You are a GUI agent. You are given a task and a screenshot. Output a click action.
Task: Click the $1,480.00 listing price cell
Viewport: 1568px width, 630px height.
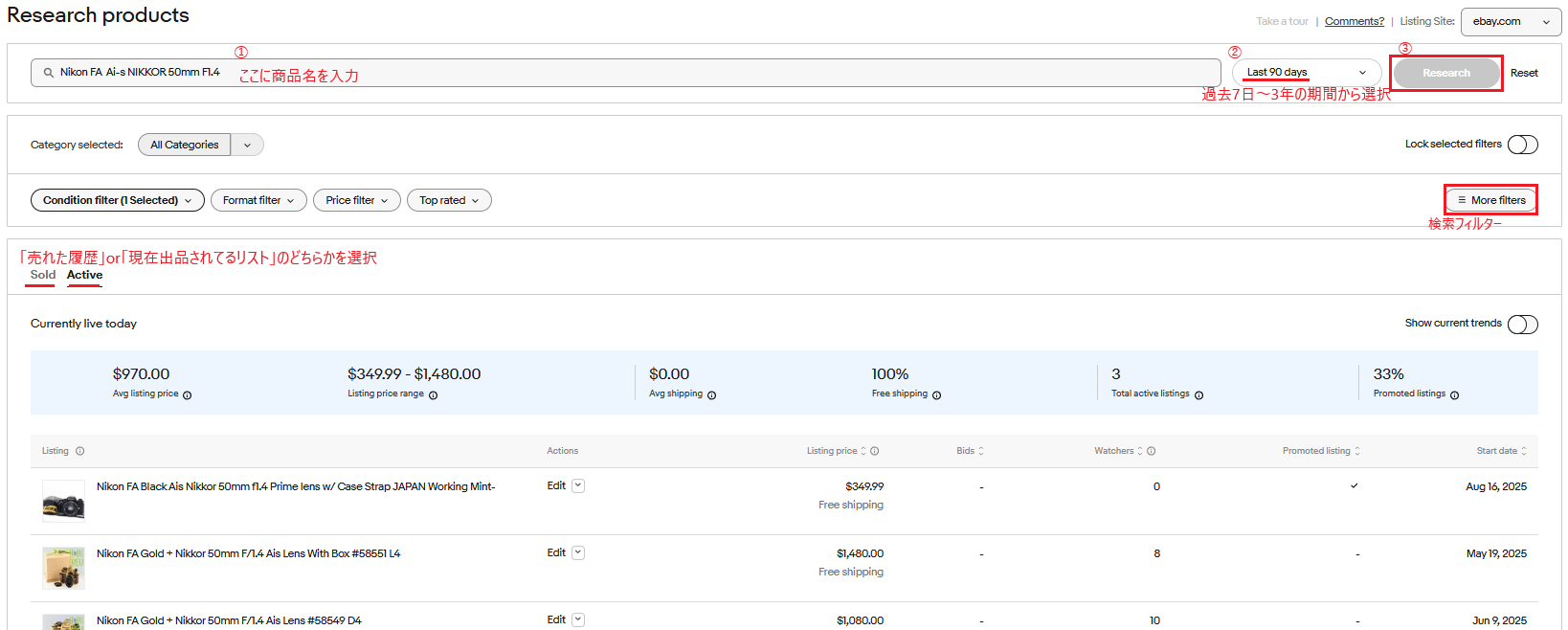(x=861, y=553)
